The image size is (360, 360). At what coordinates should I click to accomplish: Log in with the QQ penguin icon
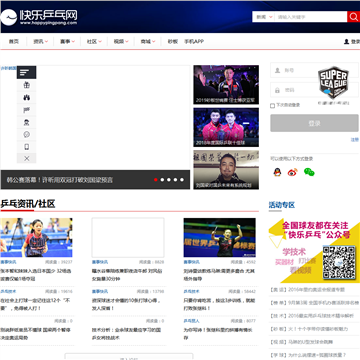pyautogui.click(x=277, y=172)
